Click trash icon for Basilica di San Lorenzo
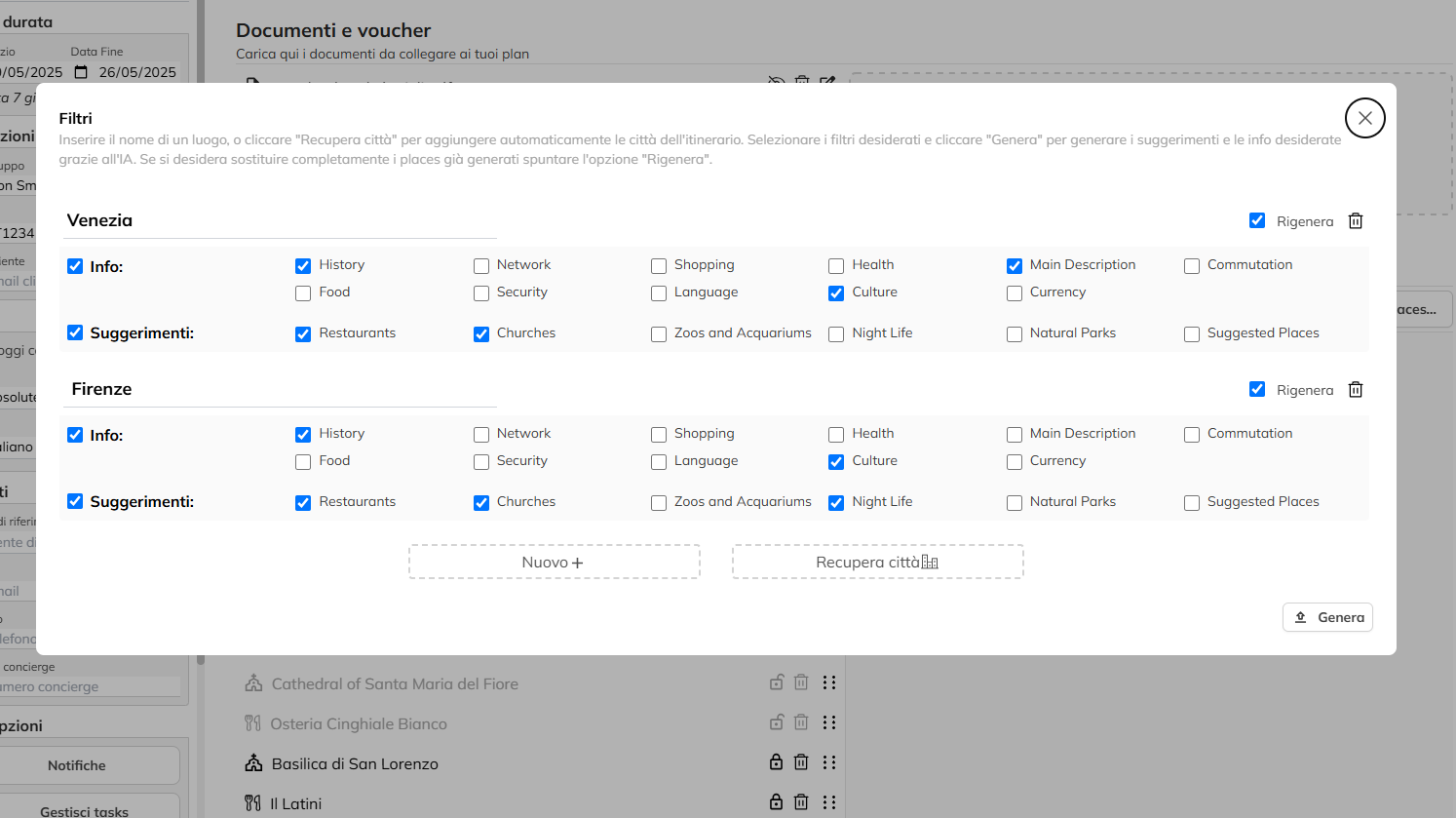 (x=801, y=762)
